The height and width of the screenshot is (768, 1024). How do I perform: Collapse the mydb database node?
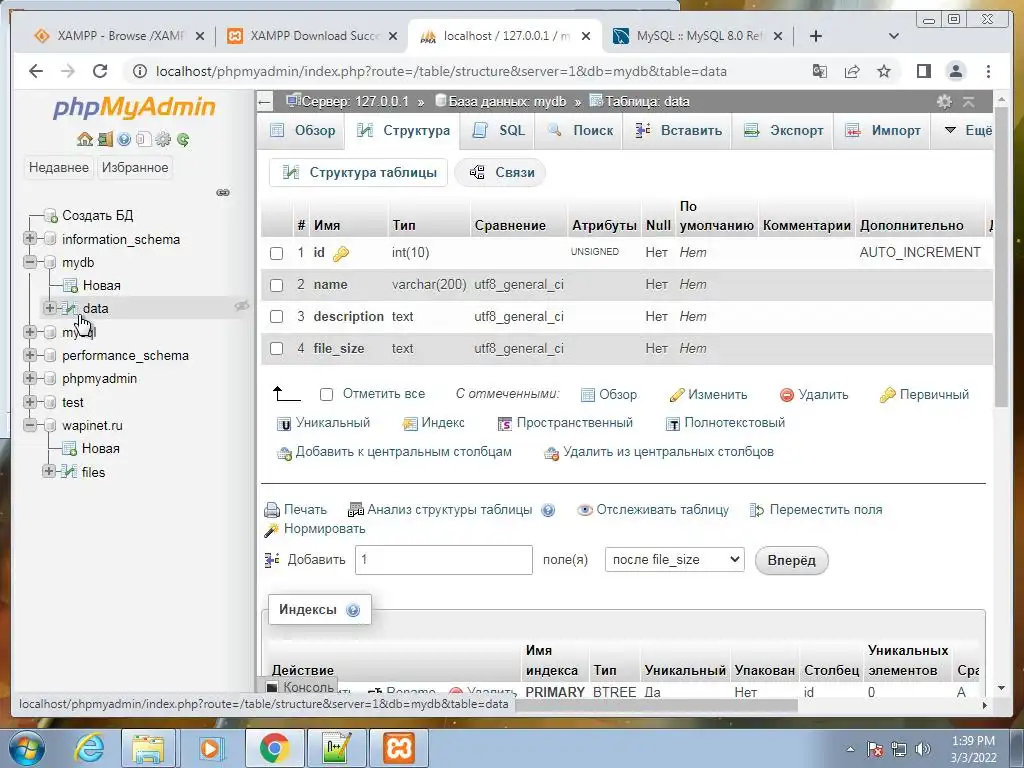coord(29,262)
